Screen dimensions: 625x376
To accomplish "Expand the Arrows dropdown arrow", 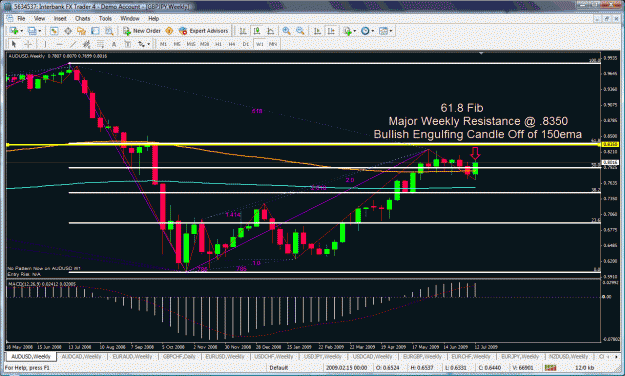I will 149,44.
